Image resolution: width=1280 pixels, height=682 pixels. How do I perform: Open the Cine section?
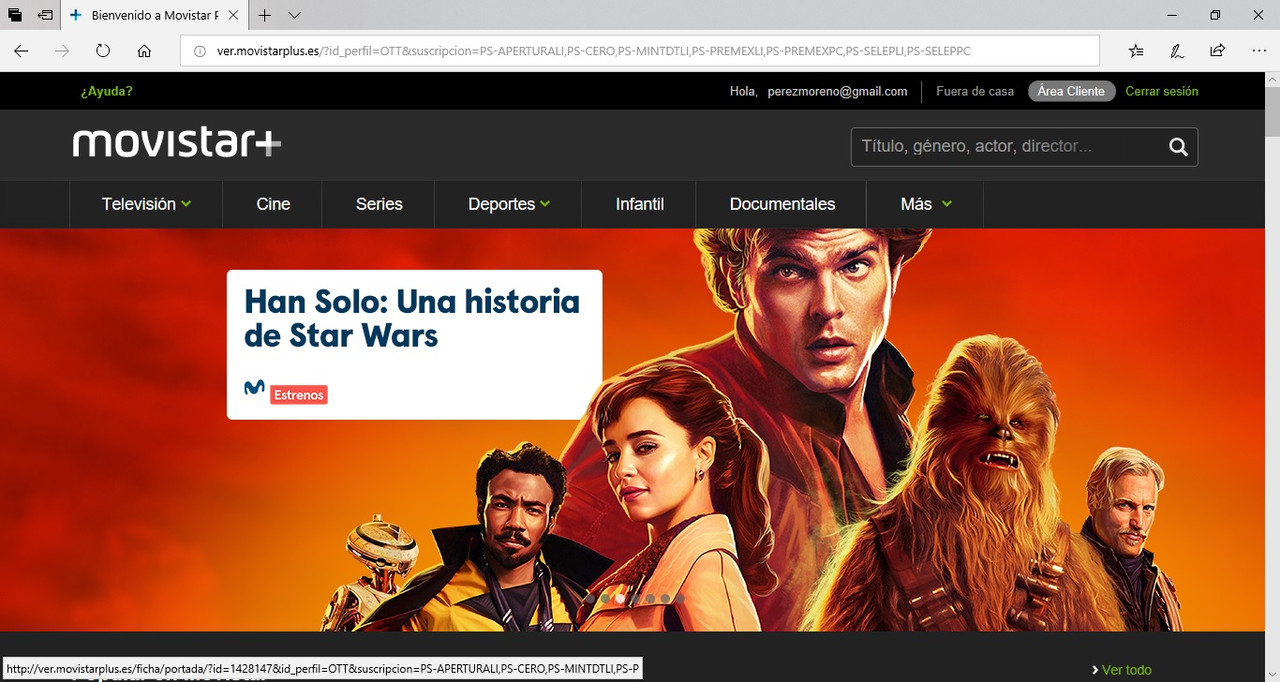(273, 204)
